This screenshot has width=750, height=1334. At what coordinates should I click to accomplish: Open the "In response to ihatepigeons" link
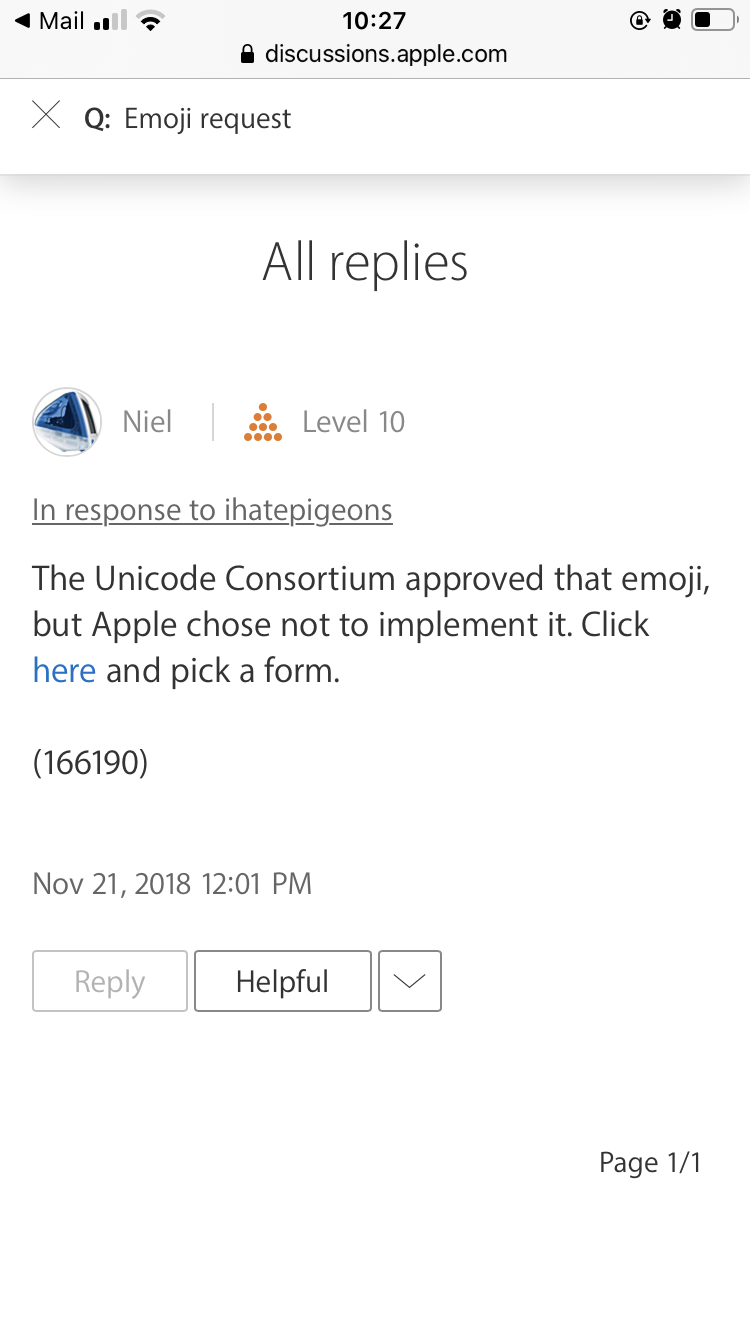[212, 510]
